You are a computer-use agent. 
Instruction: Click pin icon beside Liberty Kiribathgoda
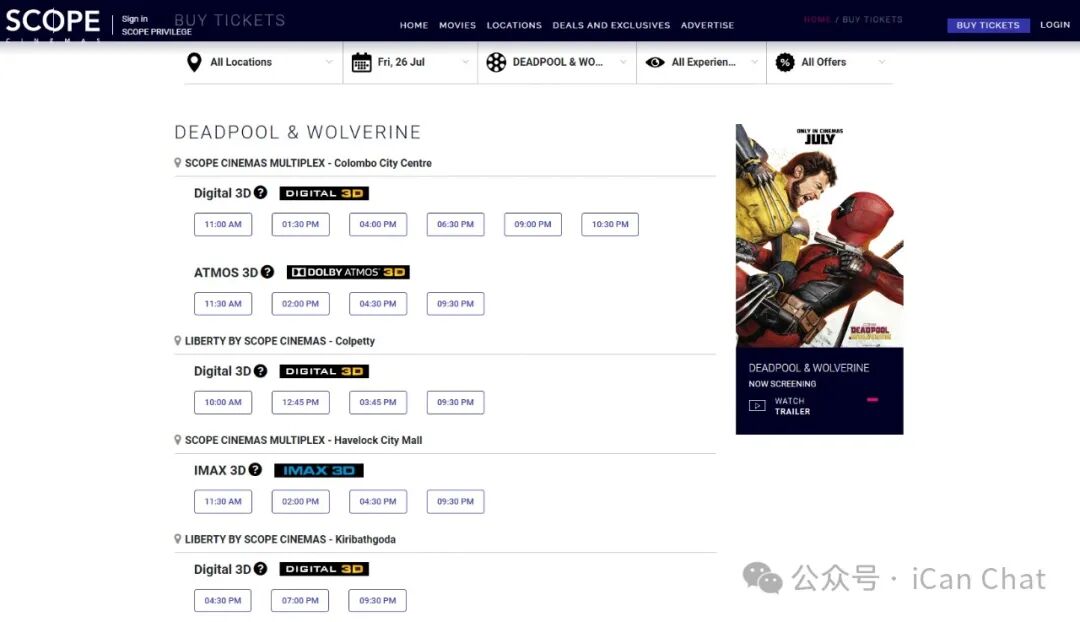(x=178, y=539)
